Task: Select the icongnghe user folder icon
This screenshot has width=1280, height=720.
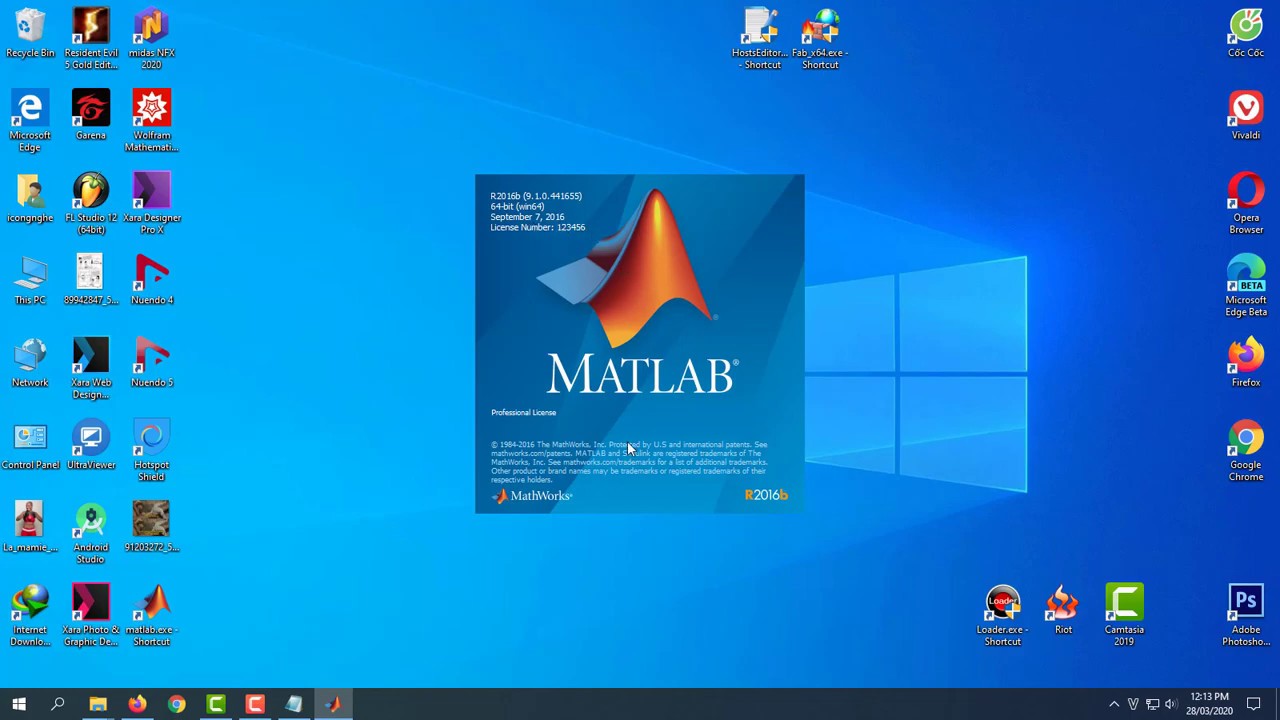Action: pyautogui.click(x=30, y=198)
